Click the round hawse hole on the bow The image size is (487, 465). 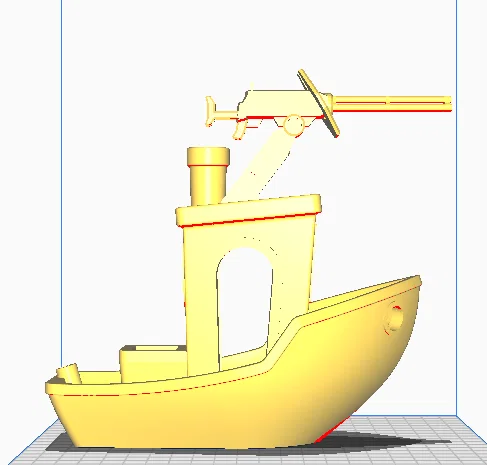pyautogui.click(x=394, y=319)
